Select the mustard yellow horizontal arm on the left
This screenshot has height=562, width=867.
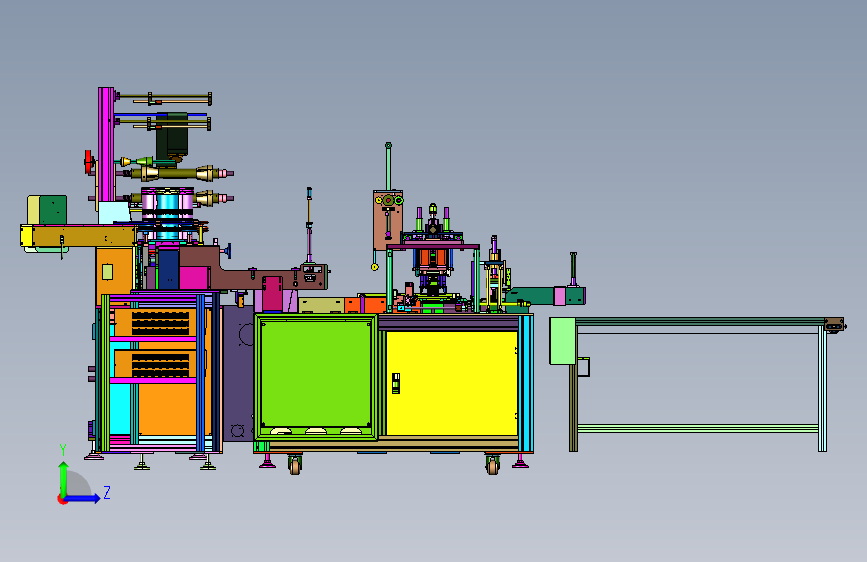point(79,236)
